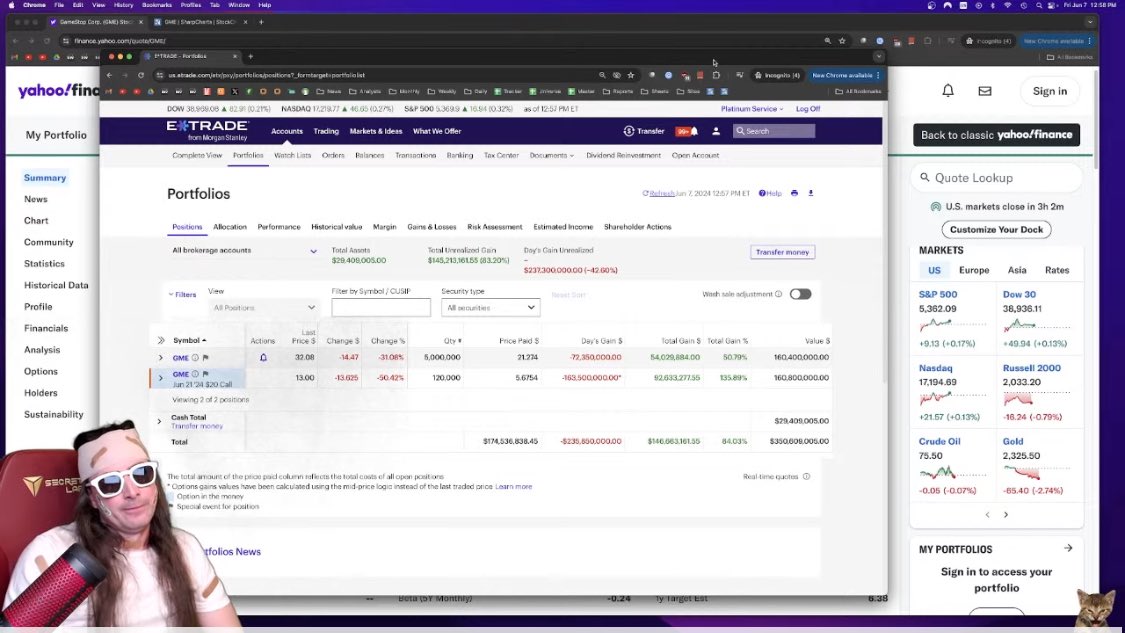Click Transfer money link under Cash Total
This screenshot has height=633, width=1125.
pos(197,426)
